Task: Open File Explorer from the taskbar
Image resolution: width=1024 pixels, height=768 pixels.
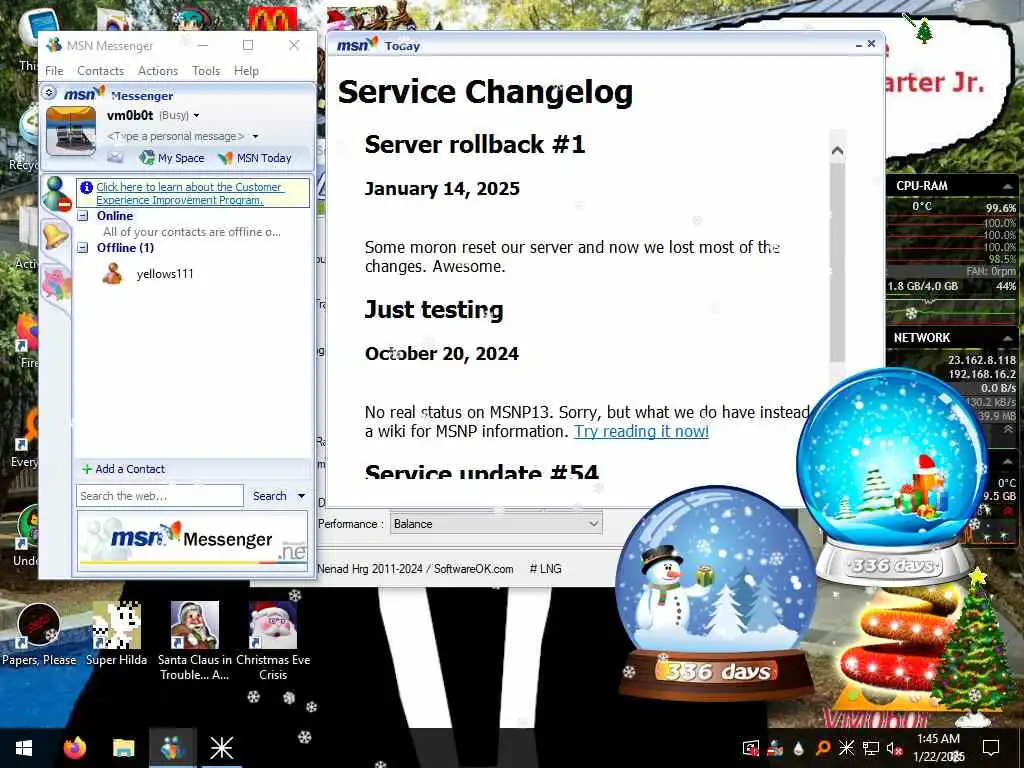Action: (123, 748)
